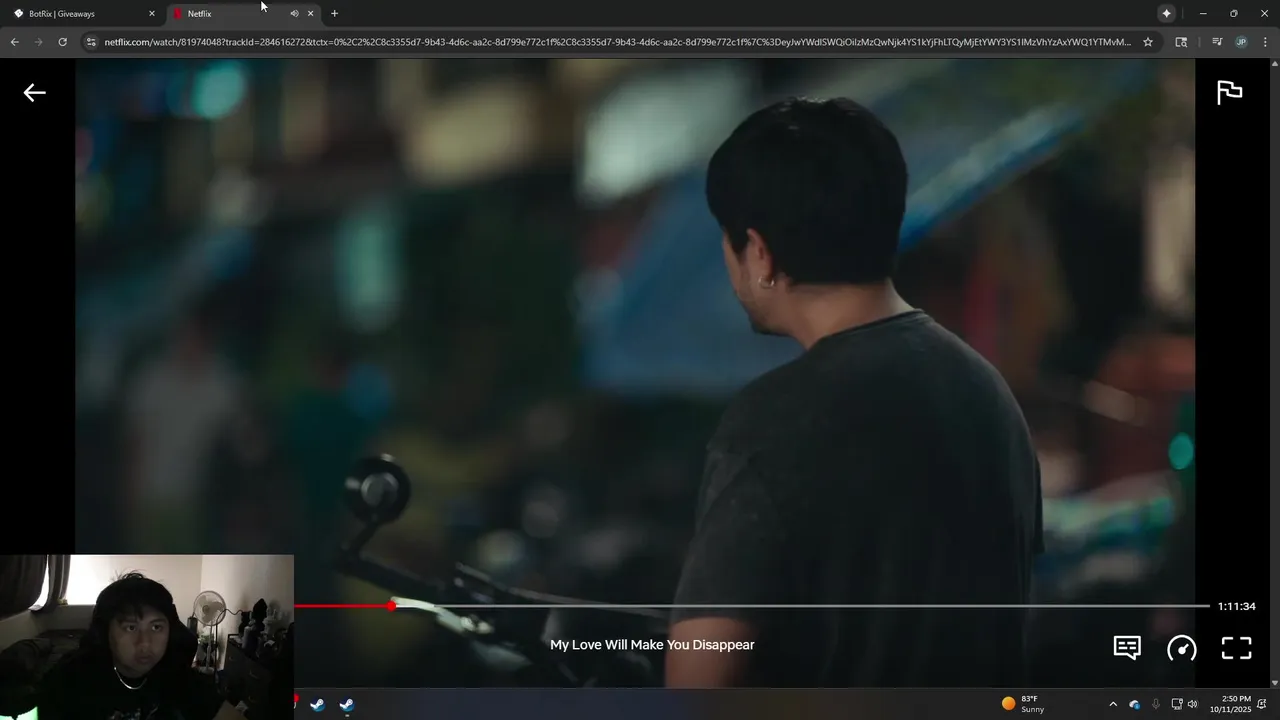
Task: Open the notification bell icon
Action: [1264, 704]
